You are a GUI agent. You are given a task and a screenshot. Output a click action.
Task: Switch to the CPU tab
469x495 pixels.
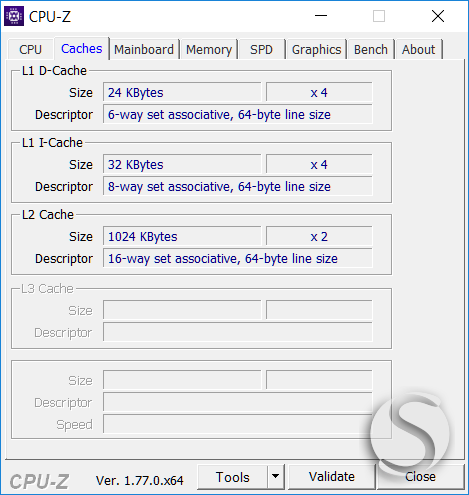point(30,49)
